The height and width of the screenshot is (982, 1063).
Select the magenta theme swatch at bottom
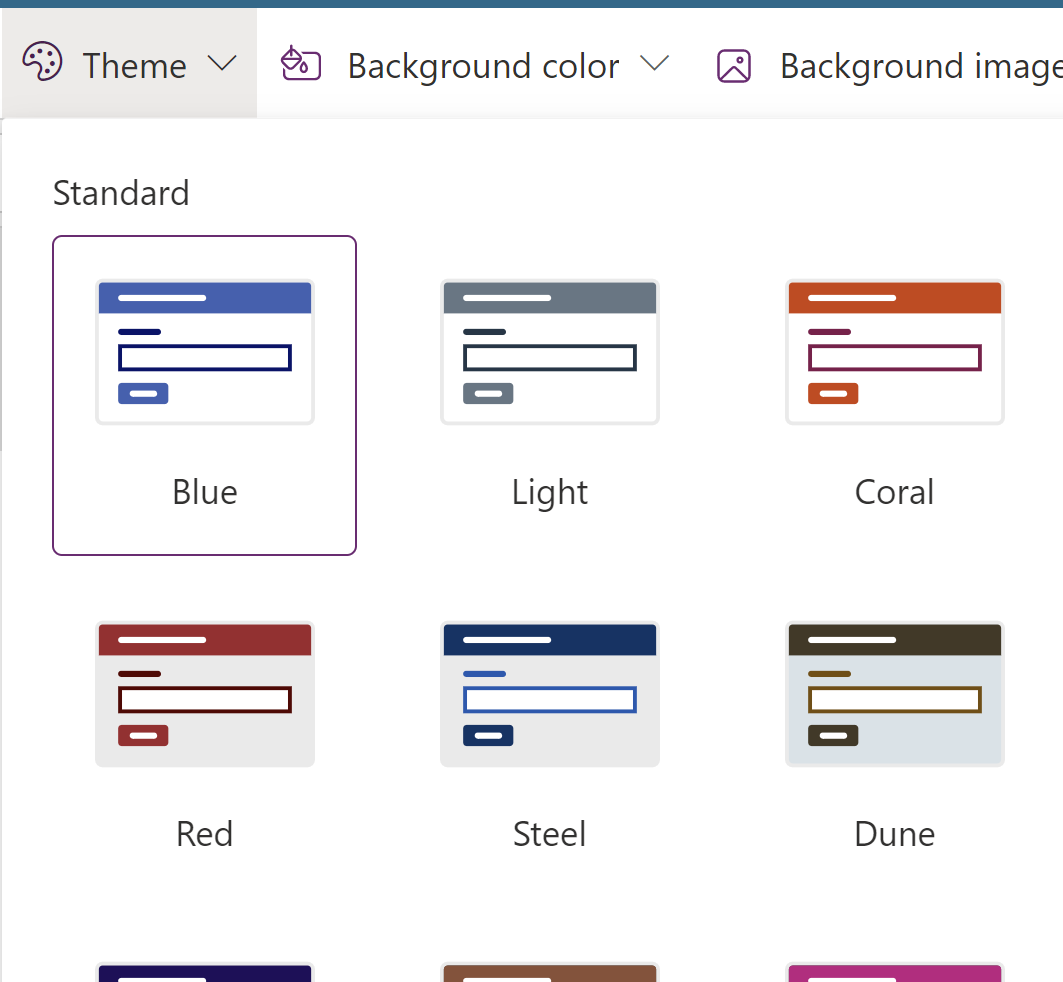(894, 972)
